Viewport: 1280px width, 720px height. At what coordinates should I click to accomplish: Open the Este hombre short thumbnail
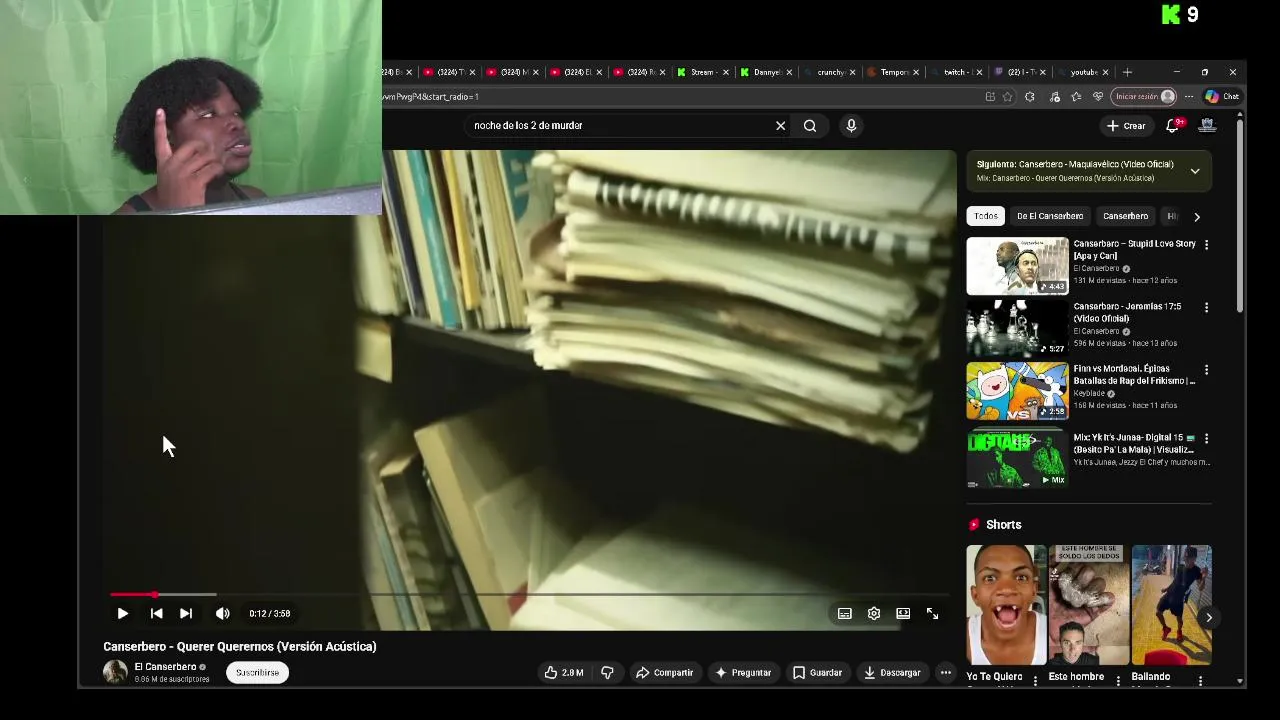[x=1088, y=605]
